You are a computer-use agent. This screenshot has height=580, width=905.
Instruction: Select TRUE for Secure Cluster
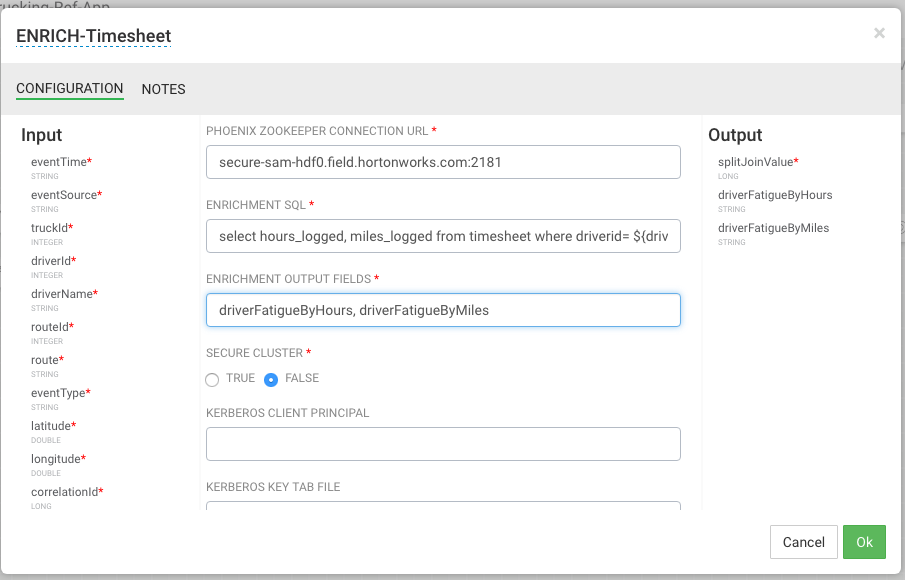(x=212, y=379)
